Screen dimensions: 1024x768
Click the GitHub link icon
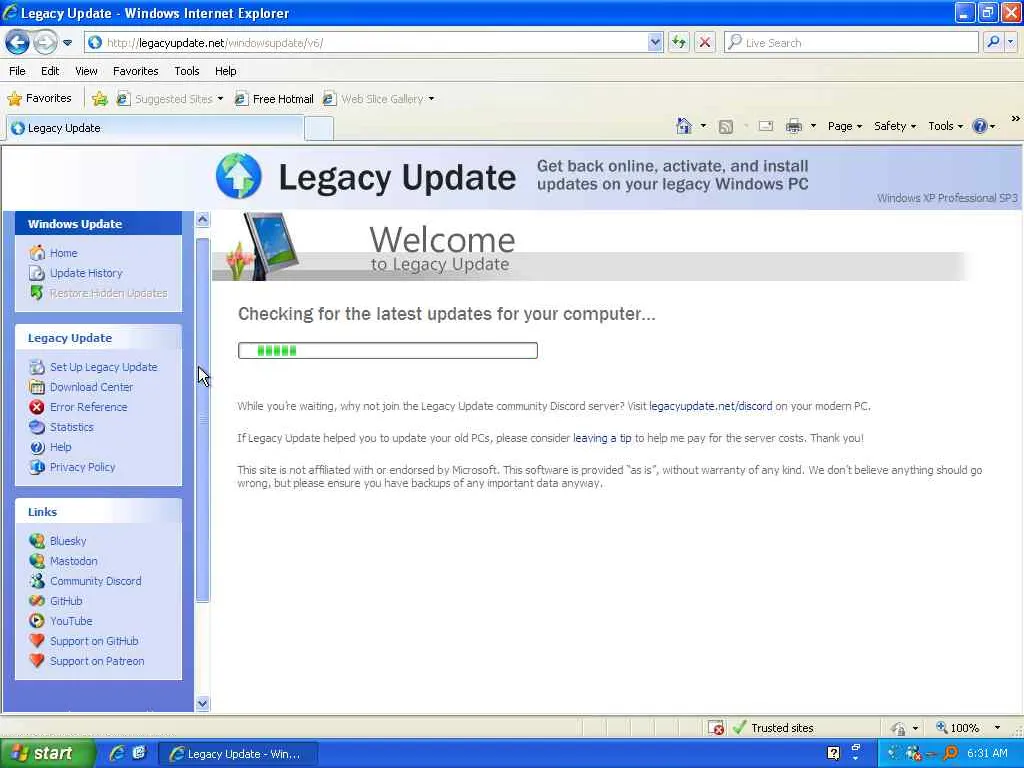coord(37,601)
